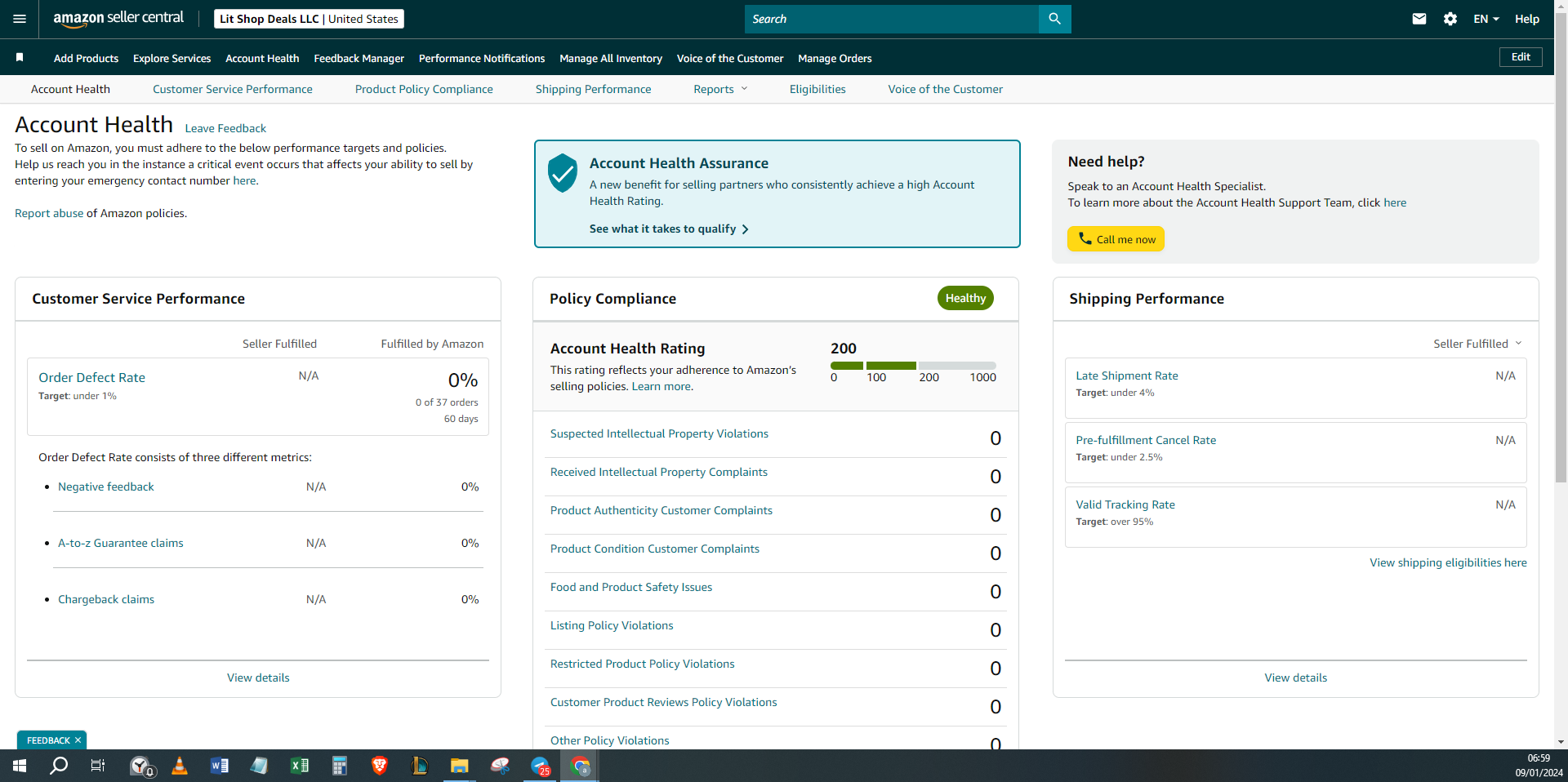Switch to Product Policy Compliance tab

click(x=424, y=89)
